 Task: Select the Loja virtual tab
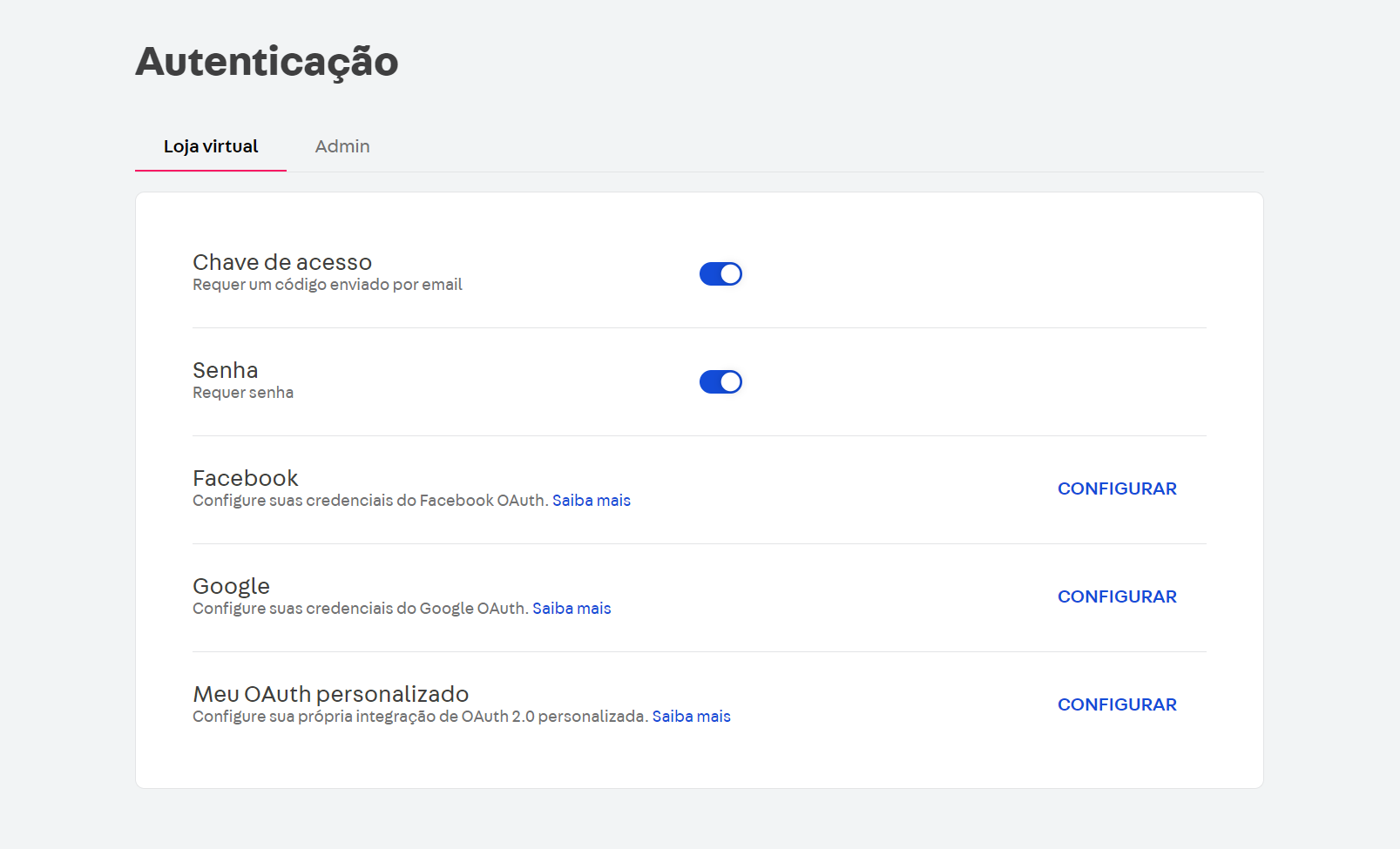(x=210, y=146)
